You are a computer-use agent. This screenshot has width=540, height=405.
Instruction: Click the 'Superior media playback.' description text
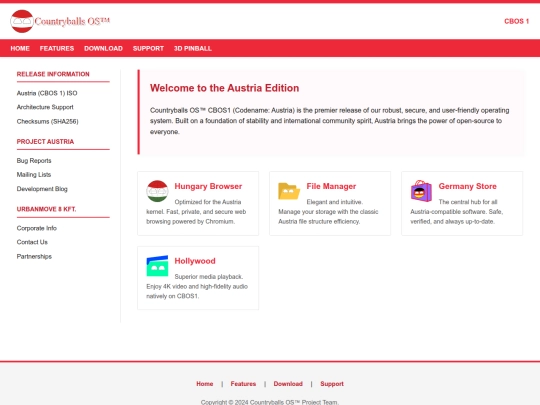pos(209,277)
